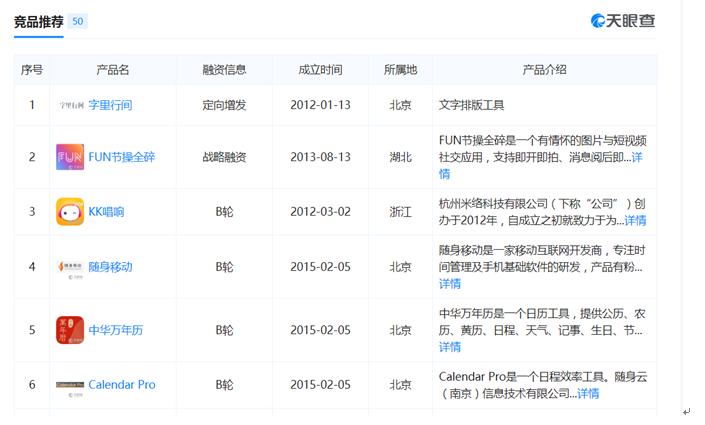Screen dimensions: 705x425
Task: Select date cell in Calendar Pro row
Action: [x=320, y=385]
